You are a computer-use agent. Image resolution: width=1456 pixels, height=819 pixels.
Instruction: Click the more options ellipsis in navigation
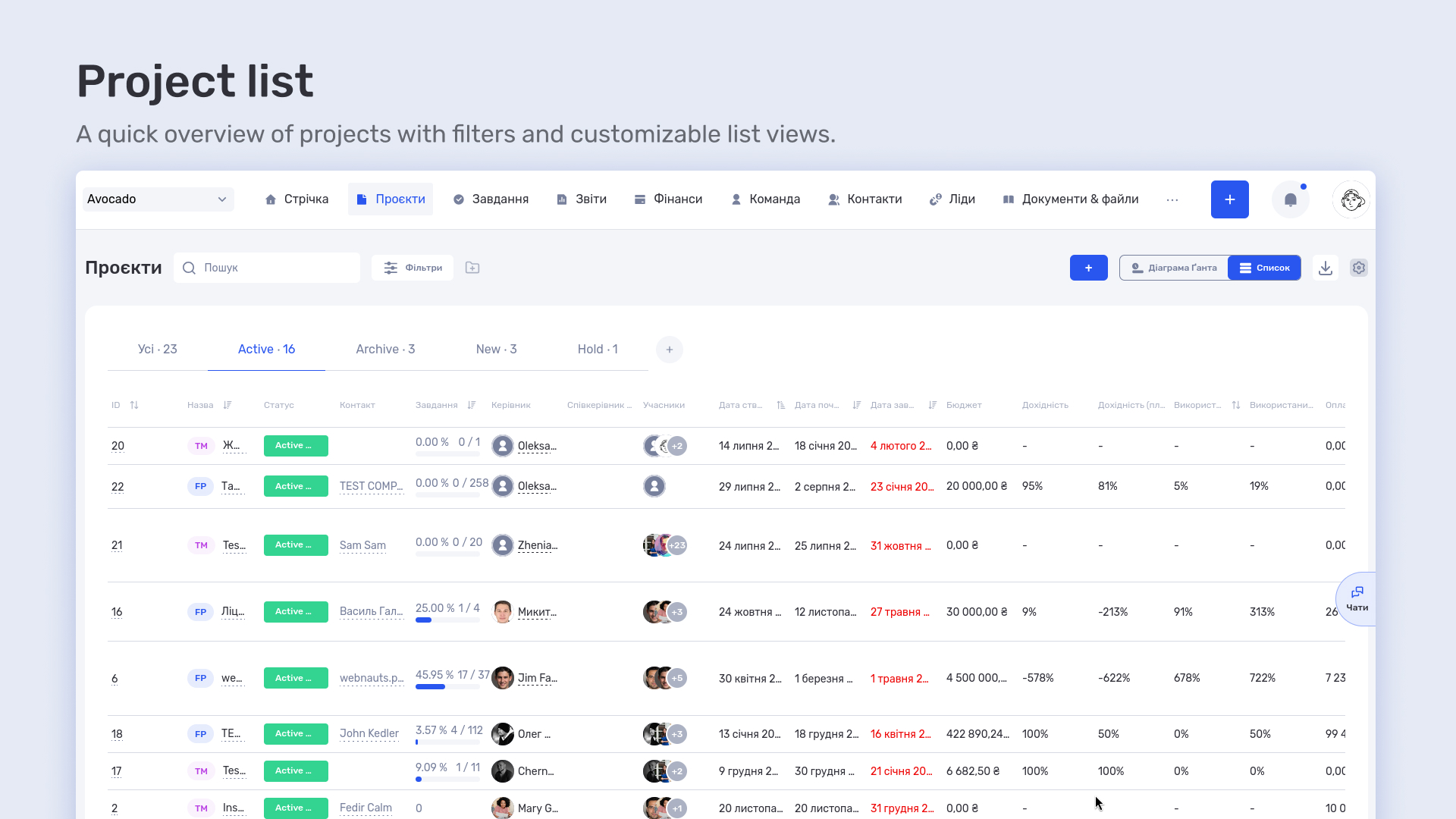pos(1172,199)
